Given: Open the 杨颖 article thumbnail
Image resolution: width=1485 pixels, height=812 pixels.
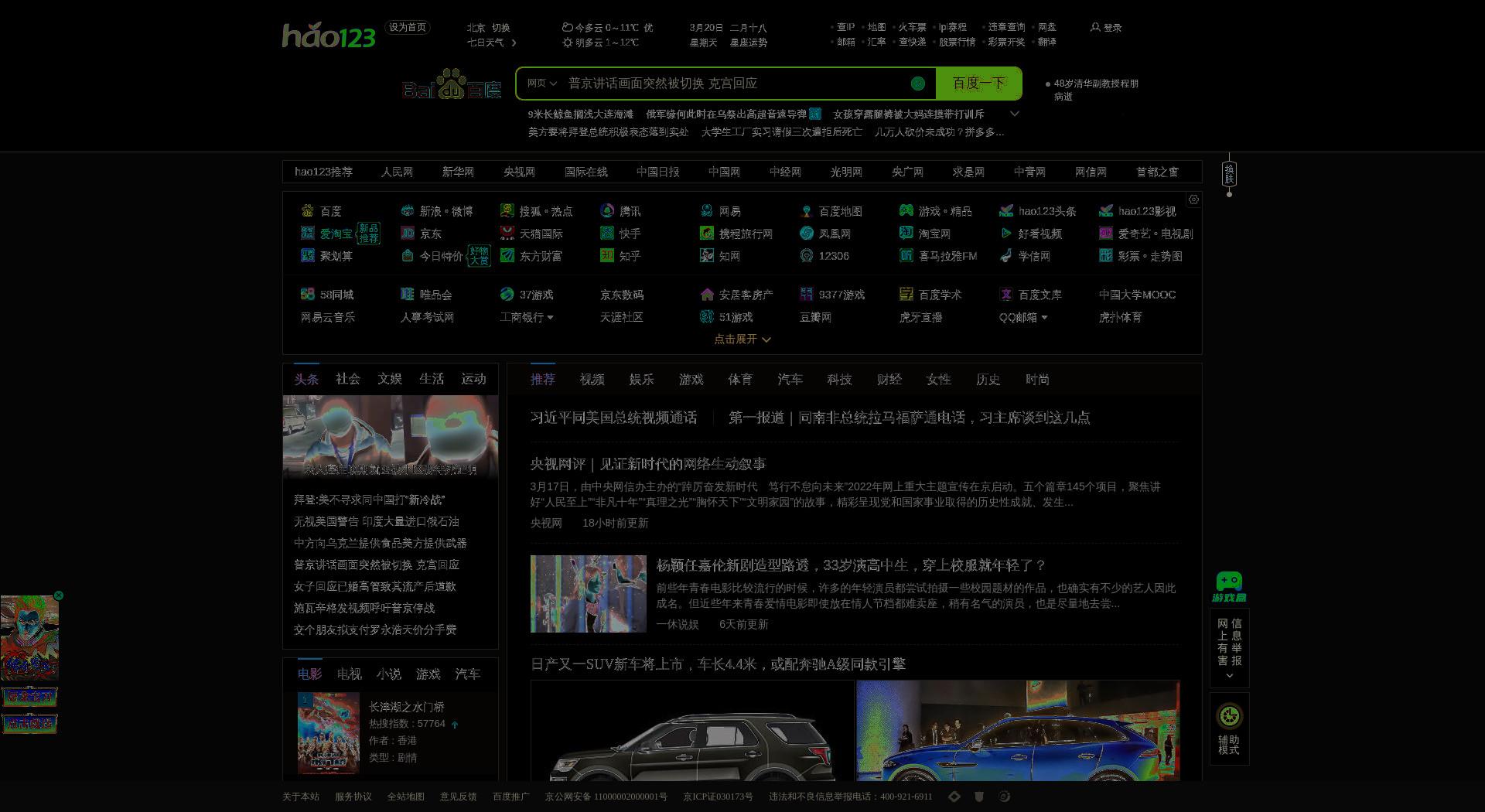Looking at the screenshot, I should coord(589,594).
